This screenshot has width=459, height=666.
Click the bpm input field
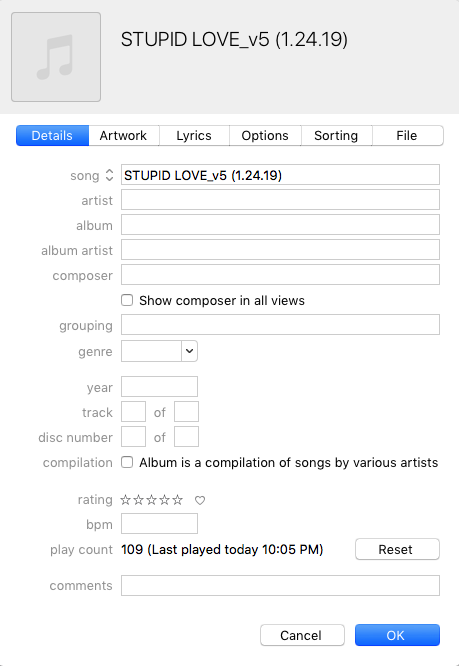[159, 524]
